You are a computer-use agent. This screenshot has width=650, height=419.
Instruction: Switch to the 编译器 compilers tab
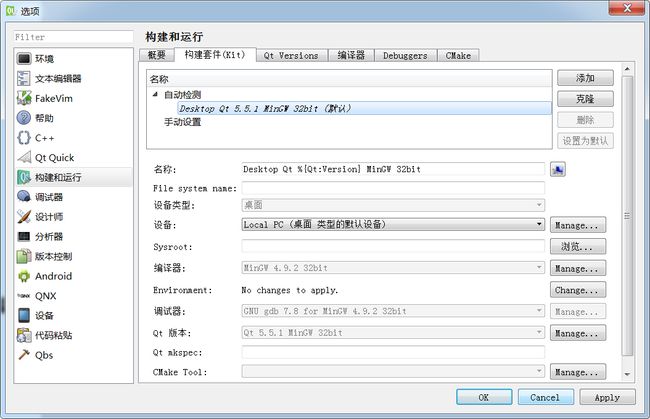351,56
